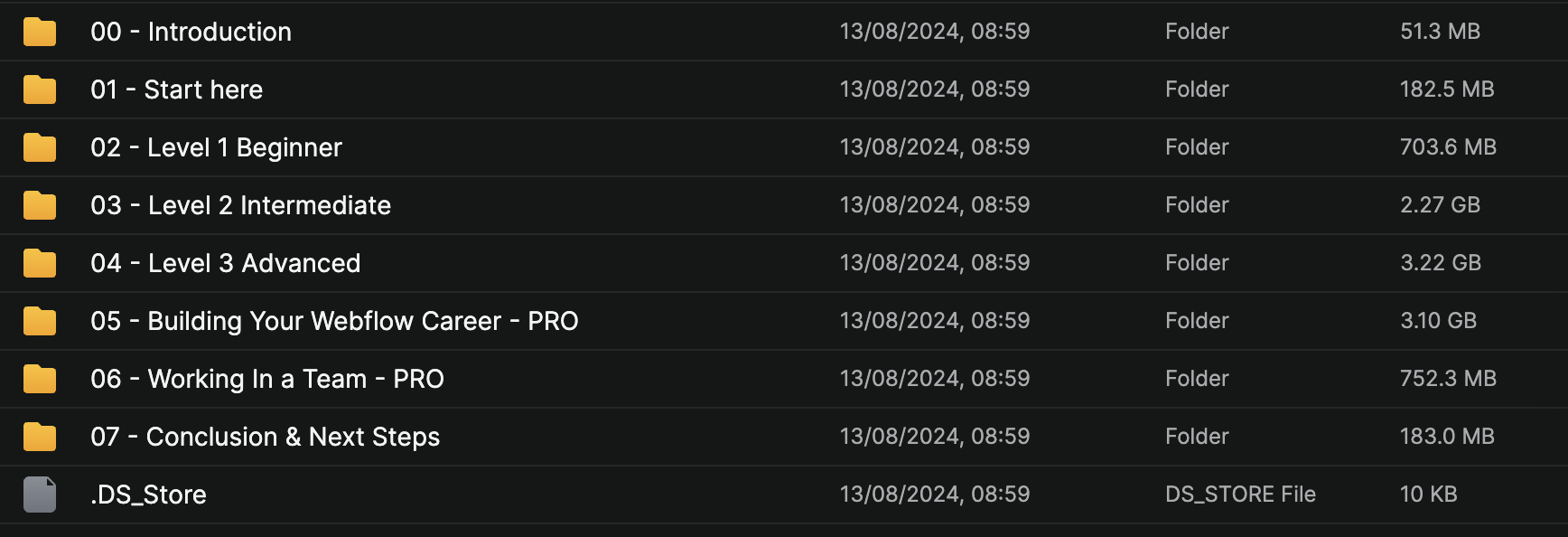Select 03 - Level 2 Intermediate name

(240, 205)
